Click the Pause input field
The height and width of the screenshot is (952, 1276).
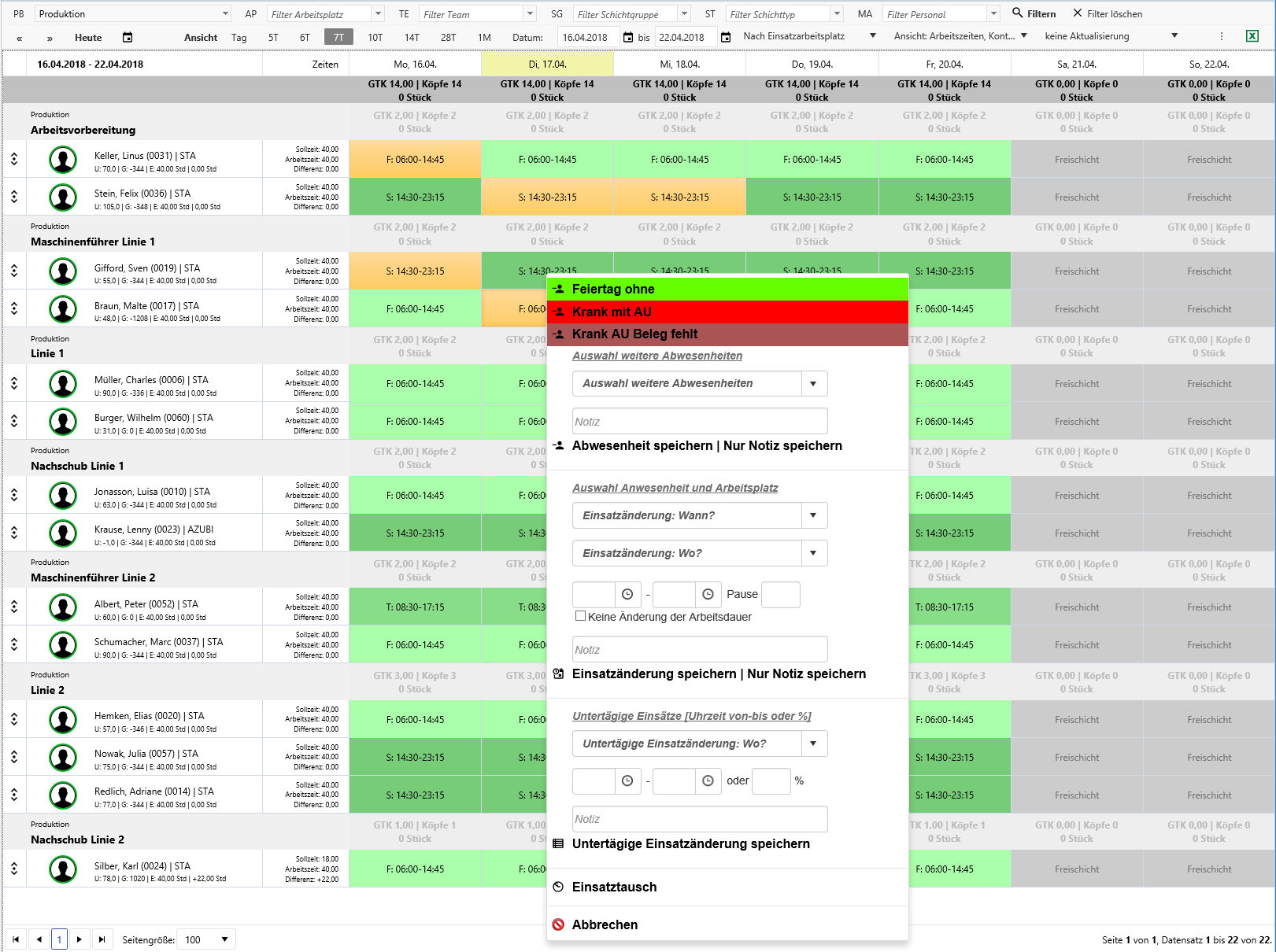(781, 594)
